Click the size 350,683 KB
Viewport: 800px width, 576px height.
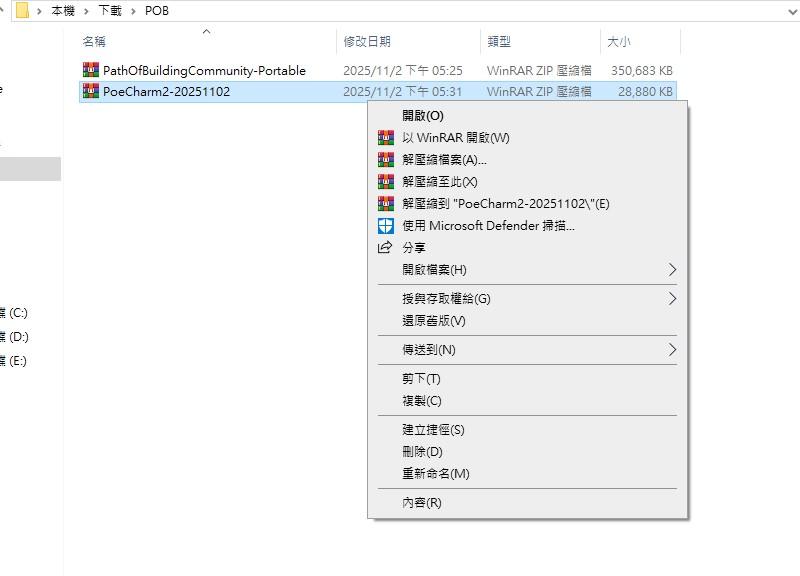(x=642, y=70)
